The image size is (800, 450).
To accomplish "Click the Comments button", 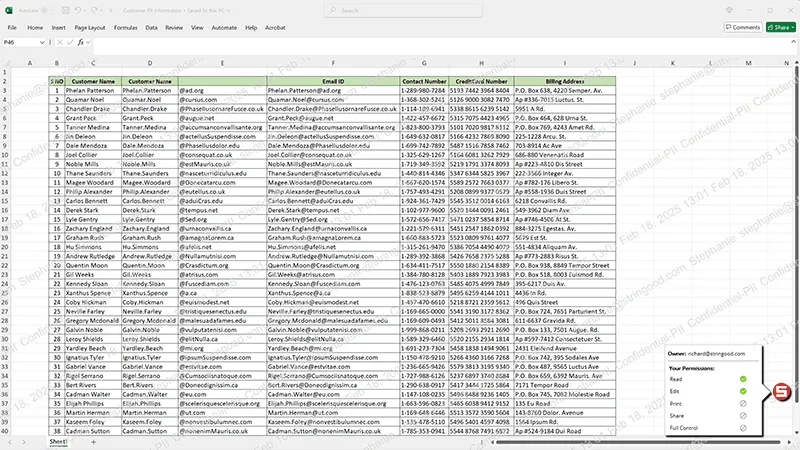I will (x=743, y=28).
